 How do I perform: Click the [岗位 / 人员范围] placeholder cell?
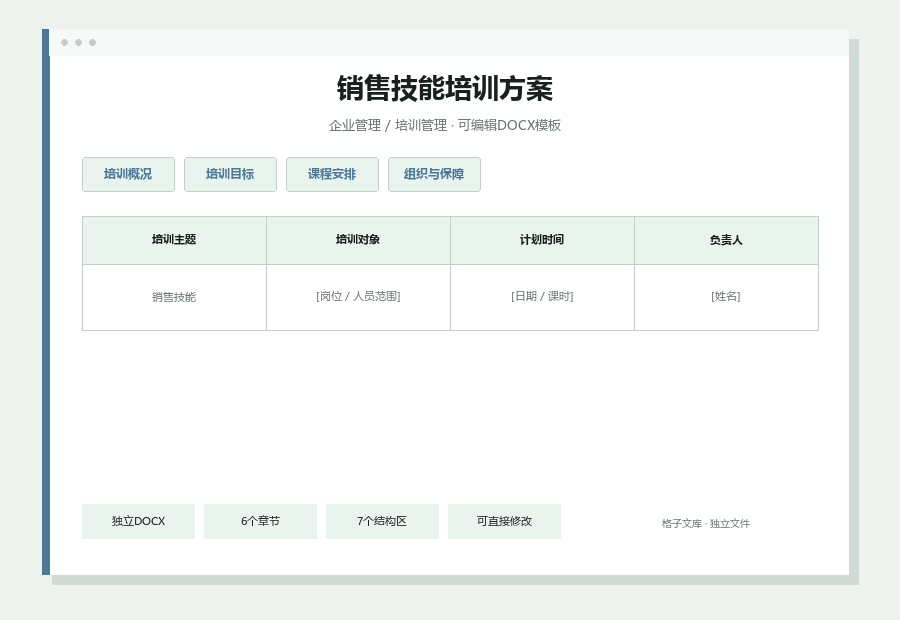[x=358, y=297]
